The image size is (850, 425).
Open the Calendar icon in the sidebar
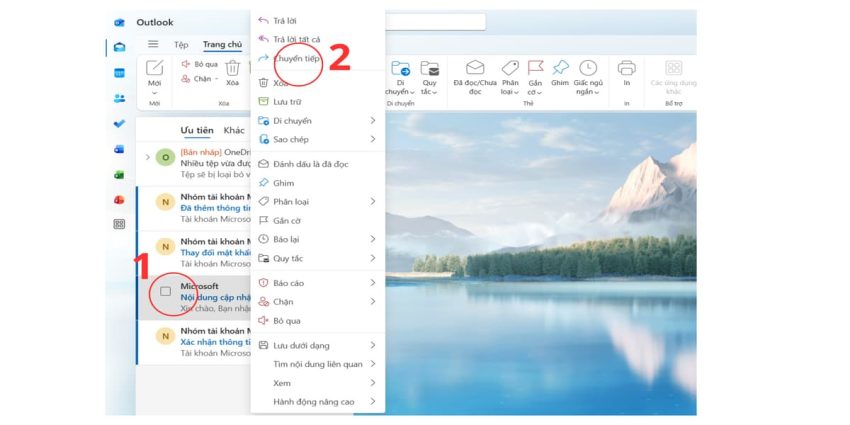(119, 73)
